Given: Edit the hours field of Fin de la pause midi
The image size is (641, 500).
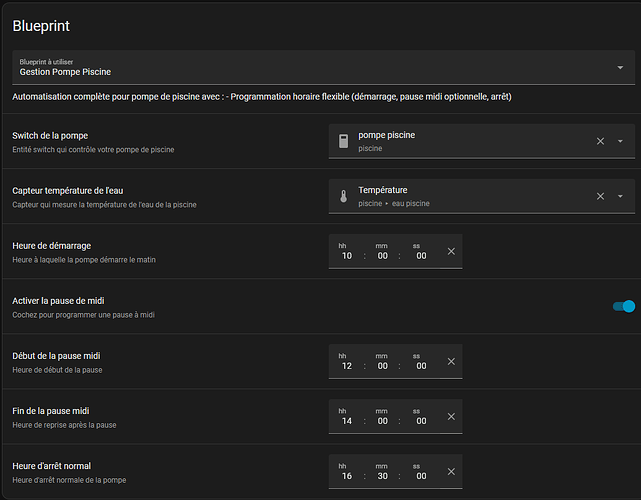Looking at the screenshot, I should (346, 421).
